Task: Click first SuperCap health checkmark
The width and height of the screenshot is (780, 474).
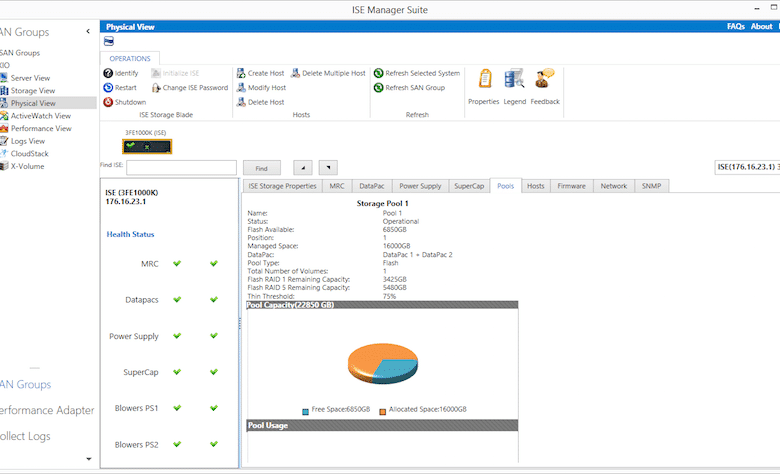Action: point(177,372)
